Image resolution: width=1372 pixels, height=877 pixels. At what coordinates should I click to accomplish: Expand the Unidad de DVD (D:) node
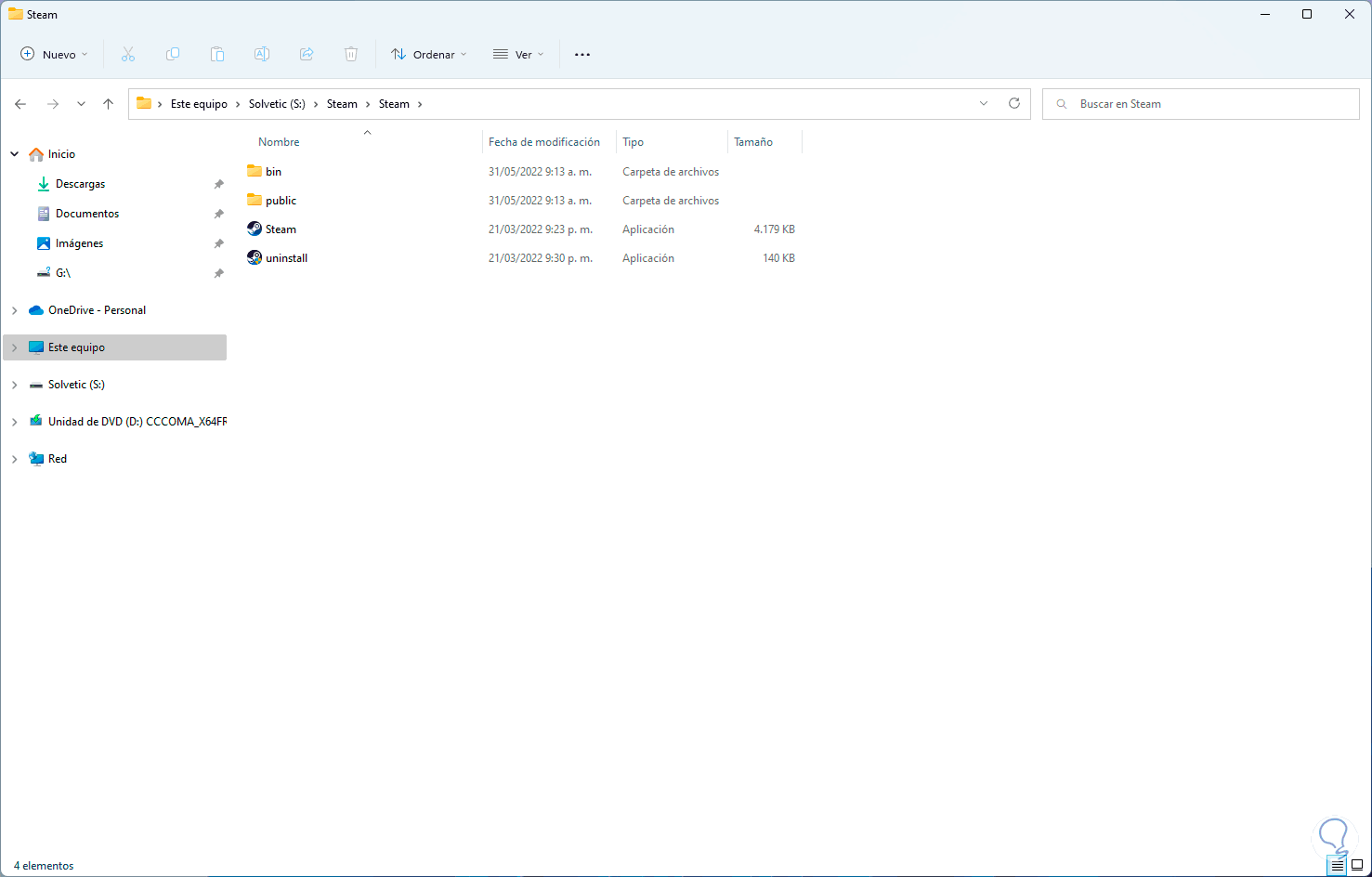[15, 422]
